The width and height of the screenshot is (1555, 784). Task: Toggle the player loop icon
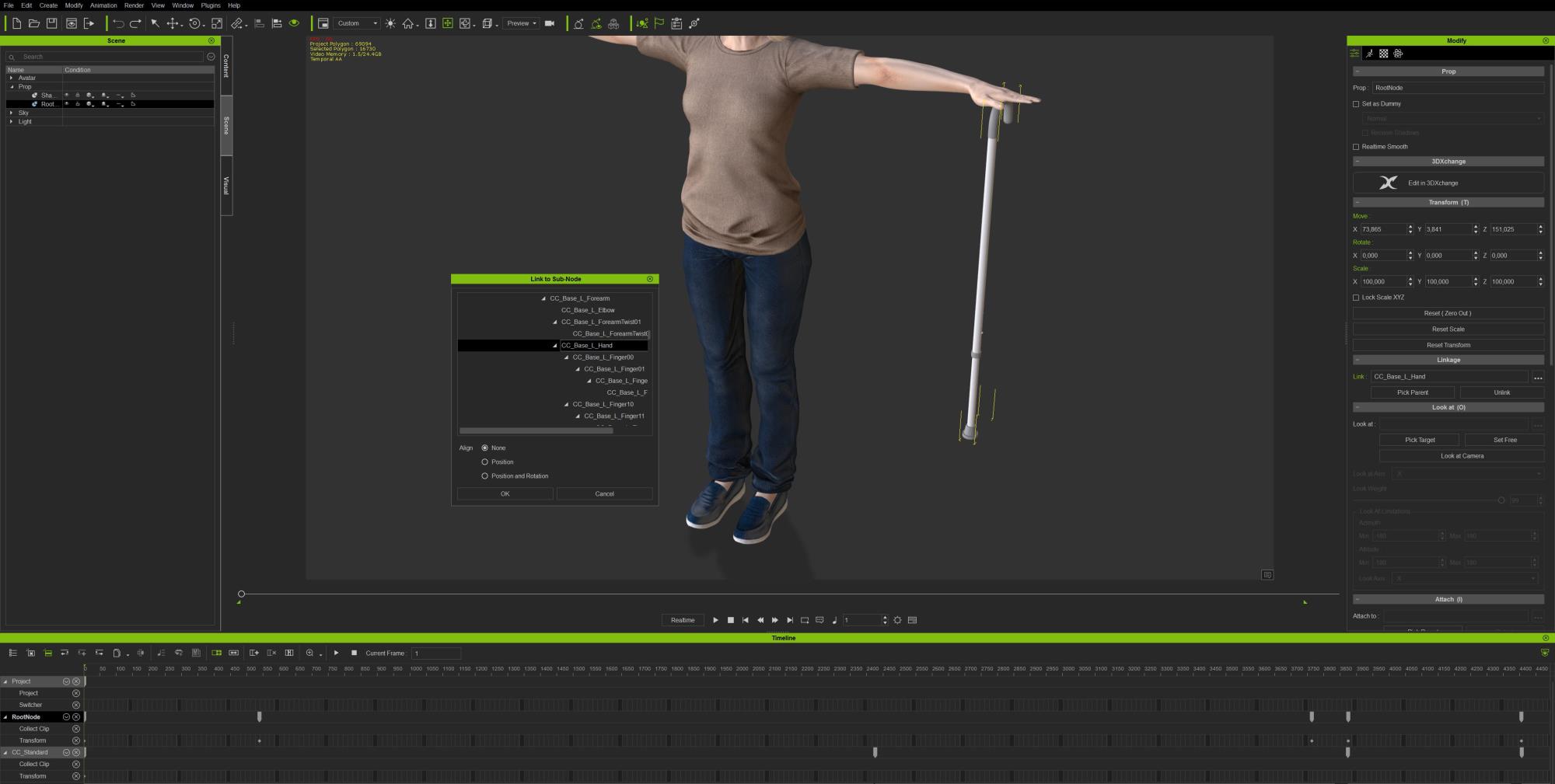click(x=805, y=620)
